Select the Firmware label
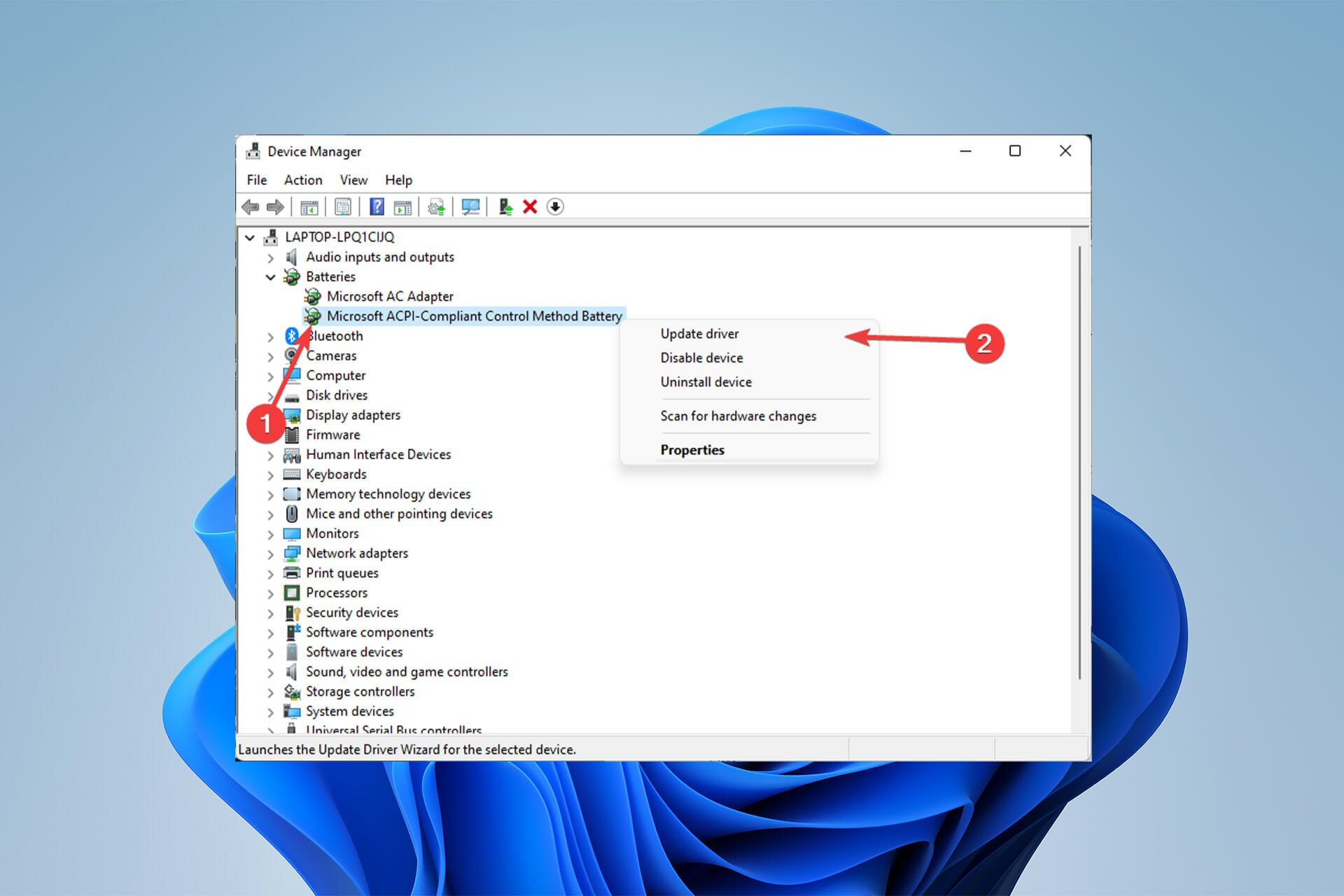Viewport: 1344px width, 896px height. (333, 435)
